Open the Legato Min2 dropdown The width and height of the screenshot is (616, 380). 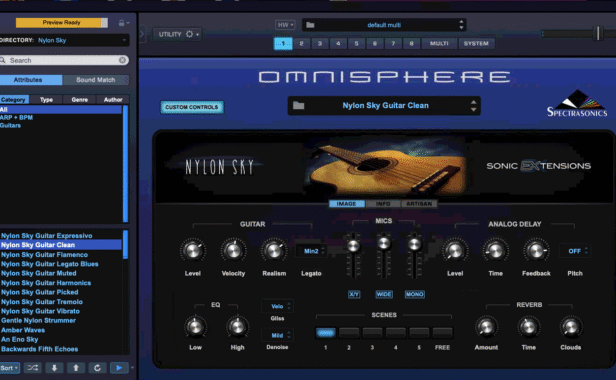pos(312,251)
